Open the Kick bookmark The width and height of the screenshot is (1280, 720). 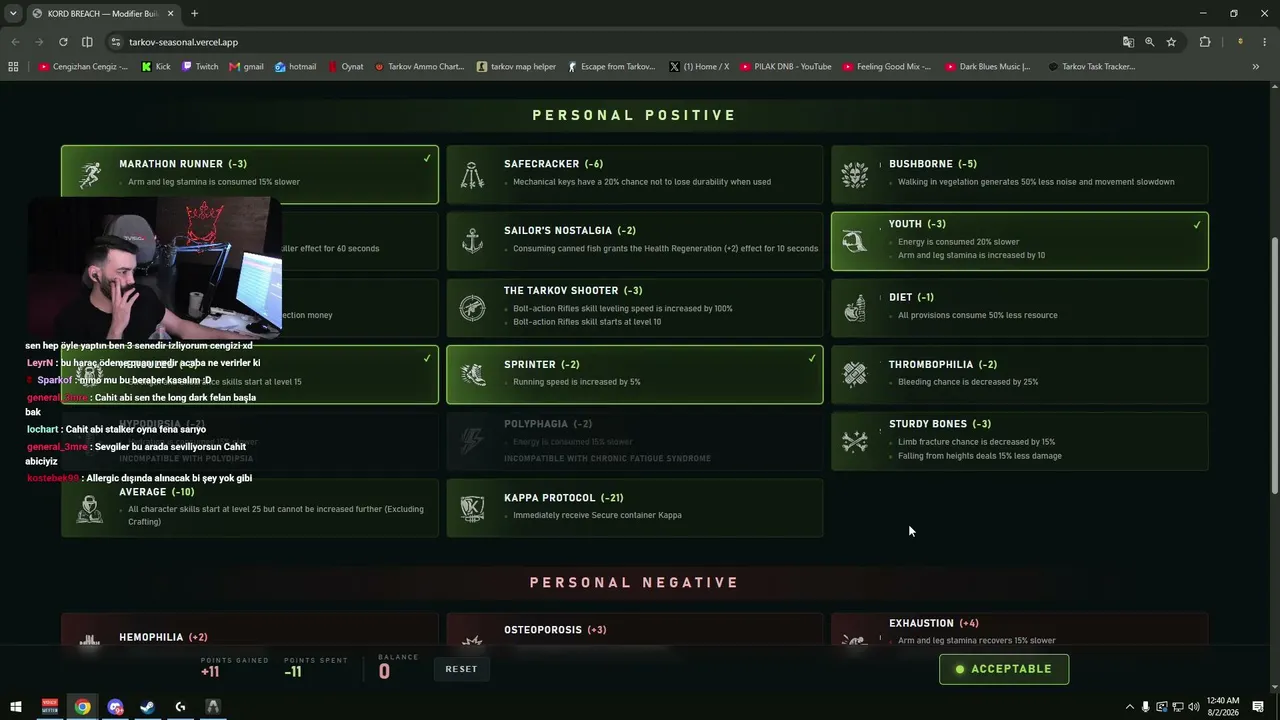[x=156, y=67]
